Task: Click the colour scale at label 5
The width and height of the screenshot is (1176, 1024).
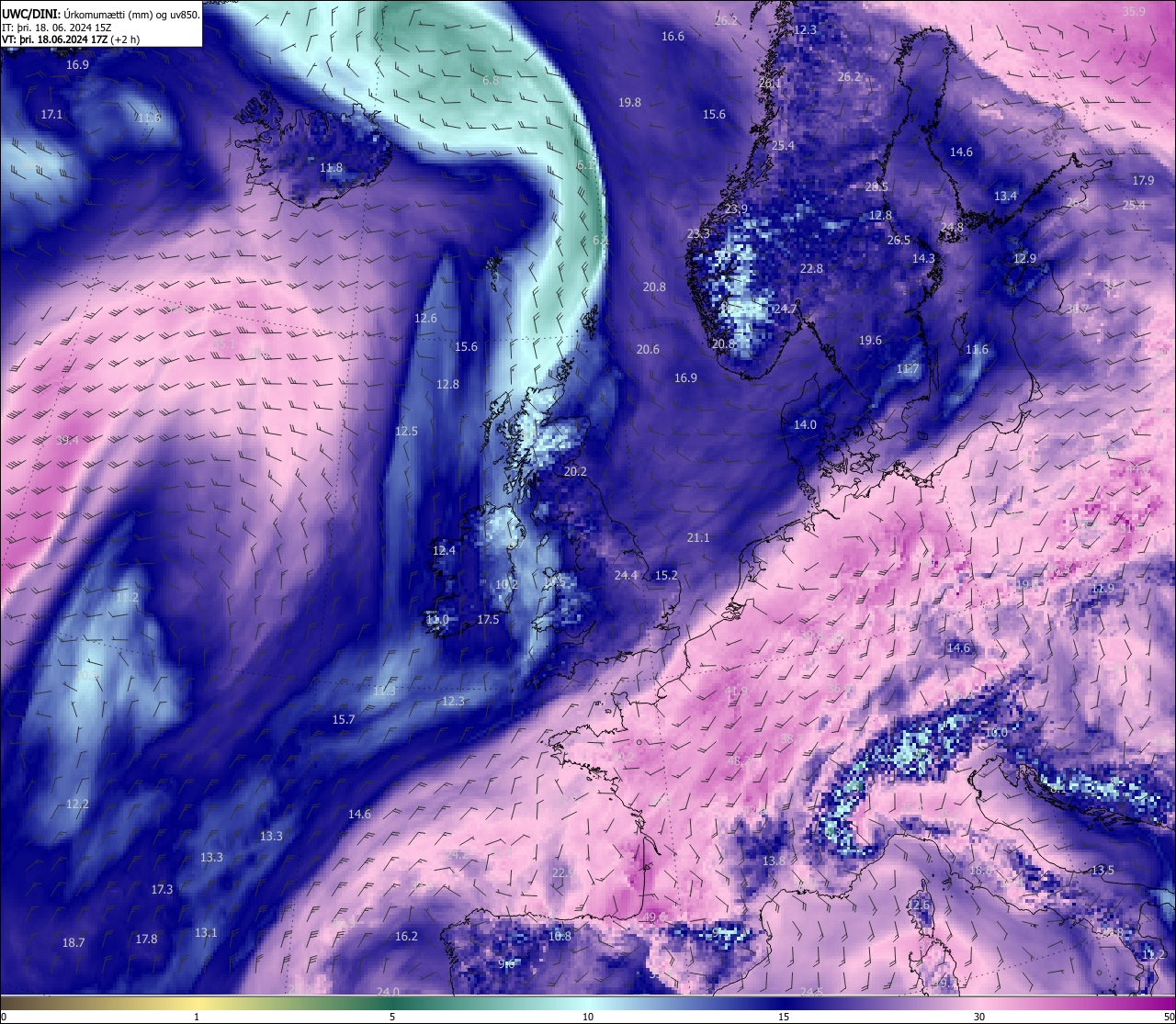Action: 392,1017
